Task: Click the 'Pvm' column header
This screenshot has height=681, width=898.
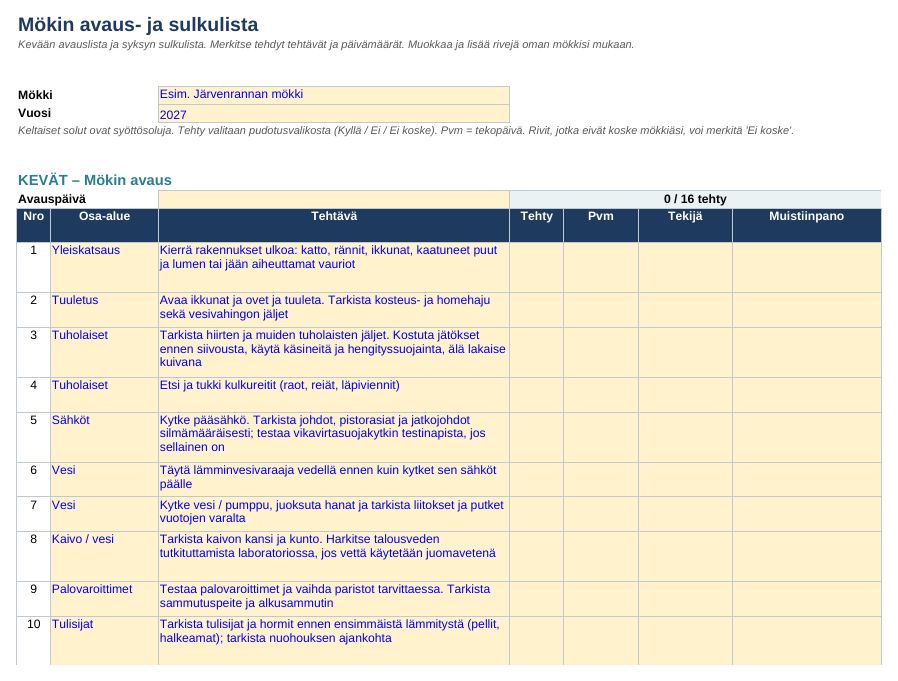Action: [x=601, y=225]
